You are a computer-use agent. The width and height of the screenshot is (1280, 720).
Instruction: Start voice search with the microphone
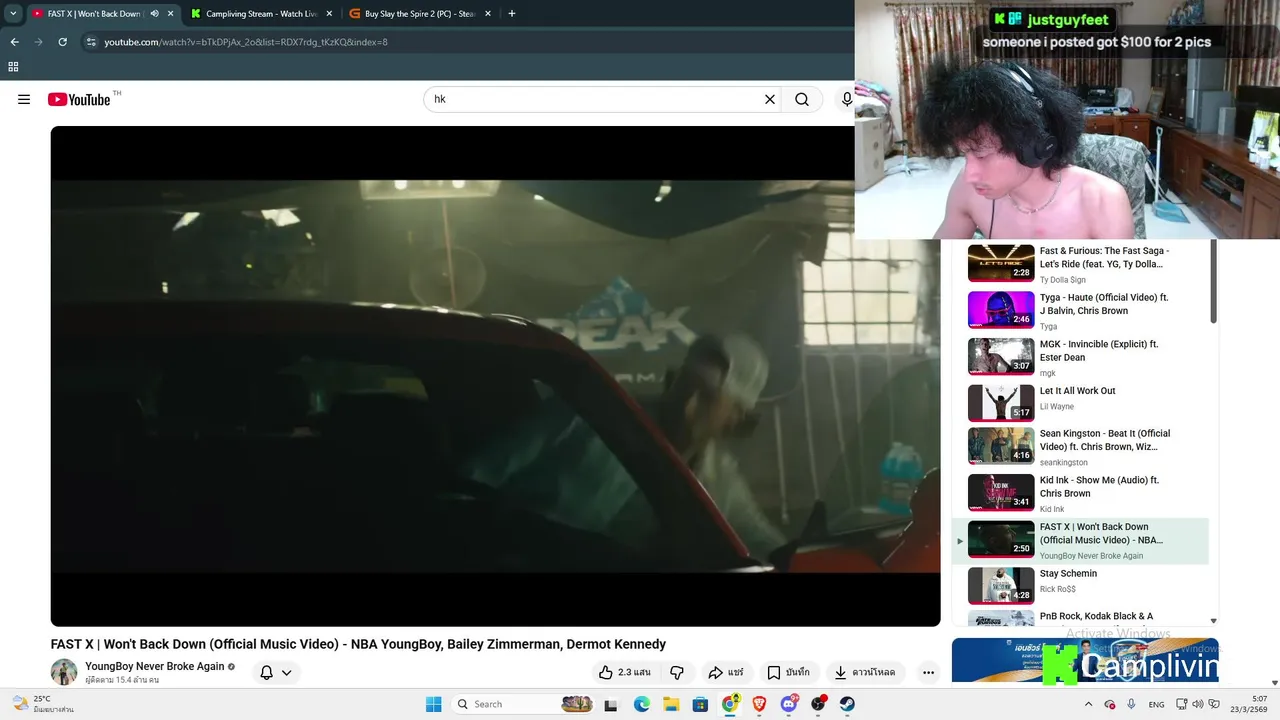click(847, 99)
